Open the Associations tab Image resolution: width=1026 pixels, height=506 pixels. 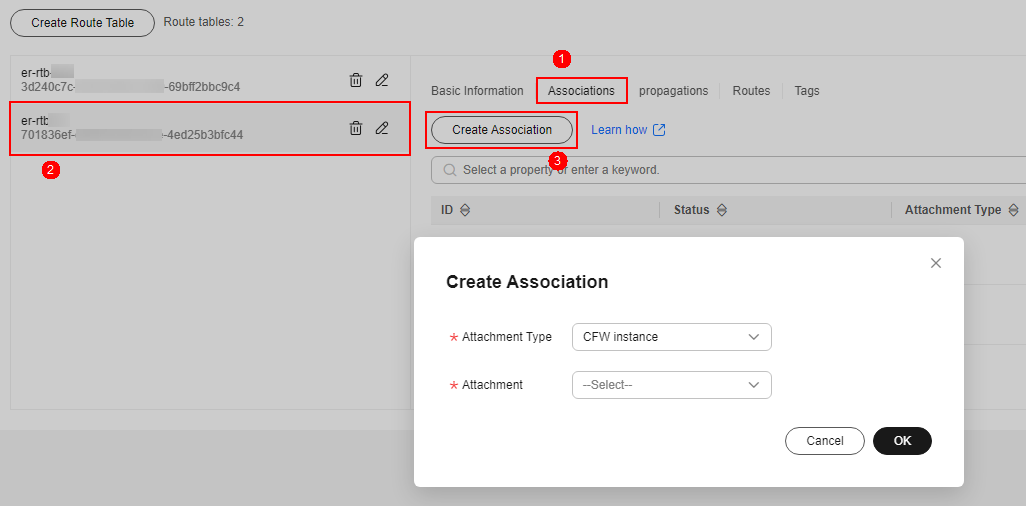[581, 91]
